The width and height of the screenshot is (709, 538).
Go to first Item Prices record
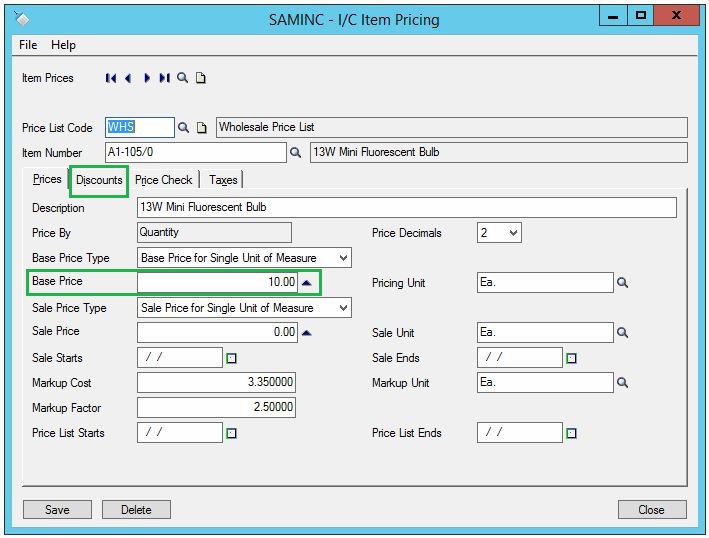click(111, 78)
